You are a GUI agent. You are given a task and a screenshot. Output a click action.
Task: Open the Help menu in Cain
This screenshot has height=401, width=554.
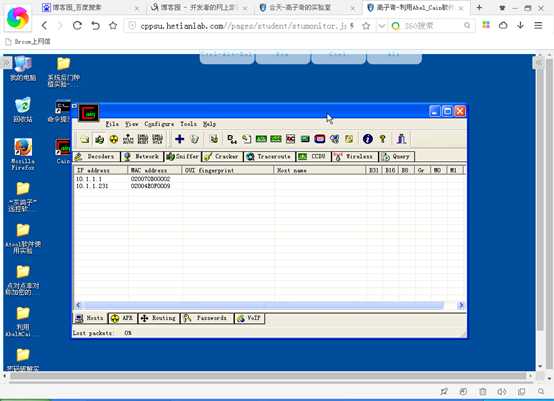click(210, 124)
